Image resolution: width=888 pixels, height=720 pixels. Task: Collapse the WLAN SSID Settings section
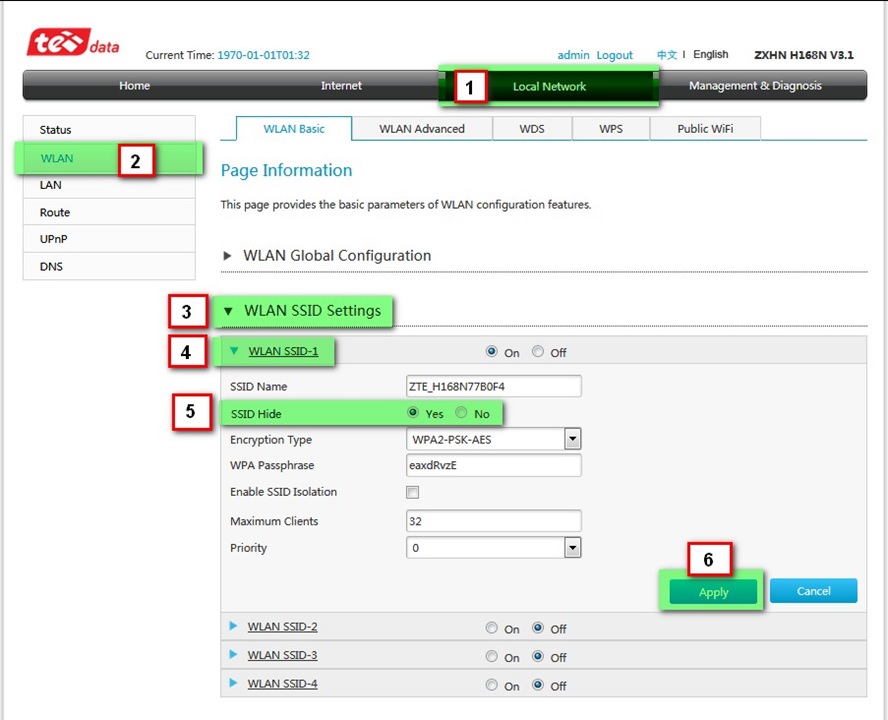228,311
